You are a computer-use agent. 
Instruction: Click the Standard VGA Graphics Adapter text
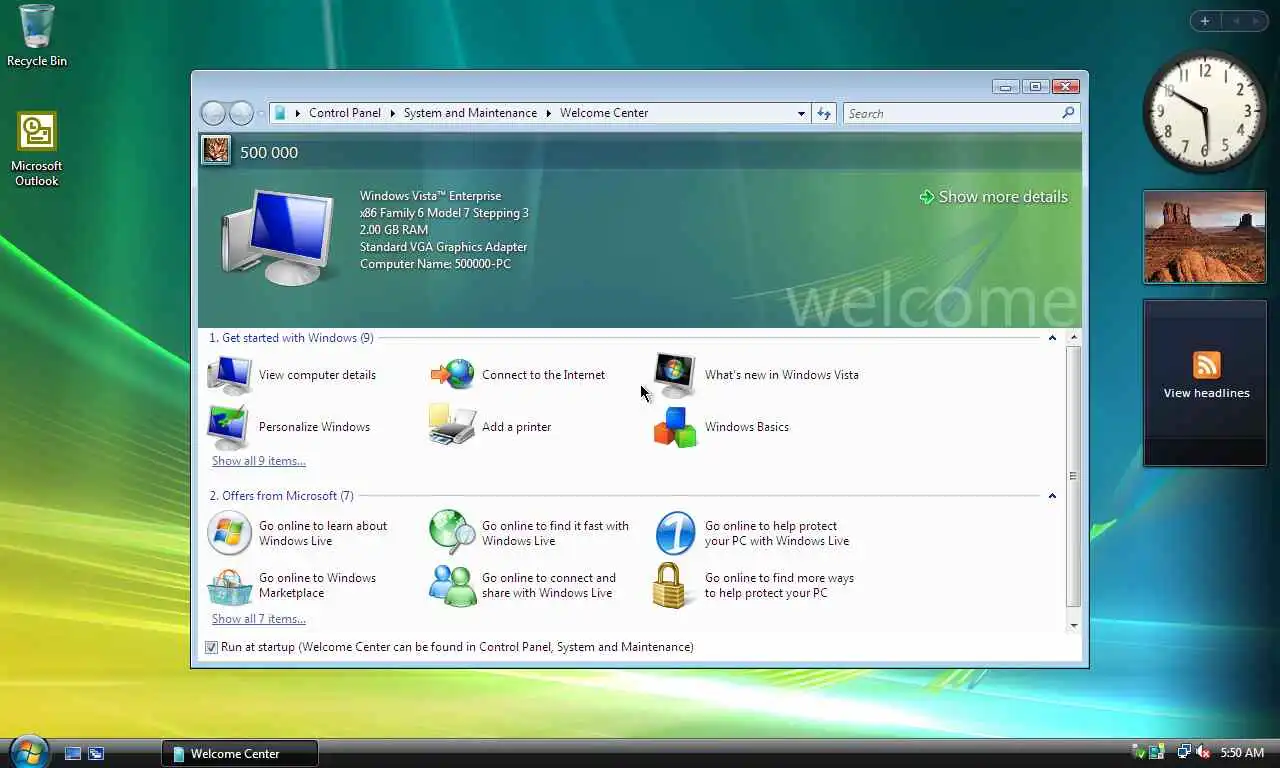pos(443,247)
